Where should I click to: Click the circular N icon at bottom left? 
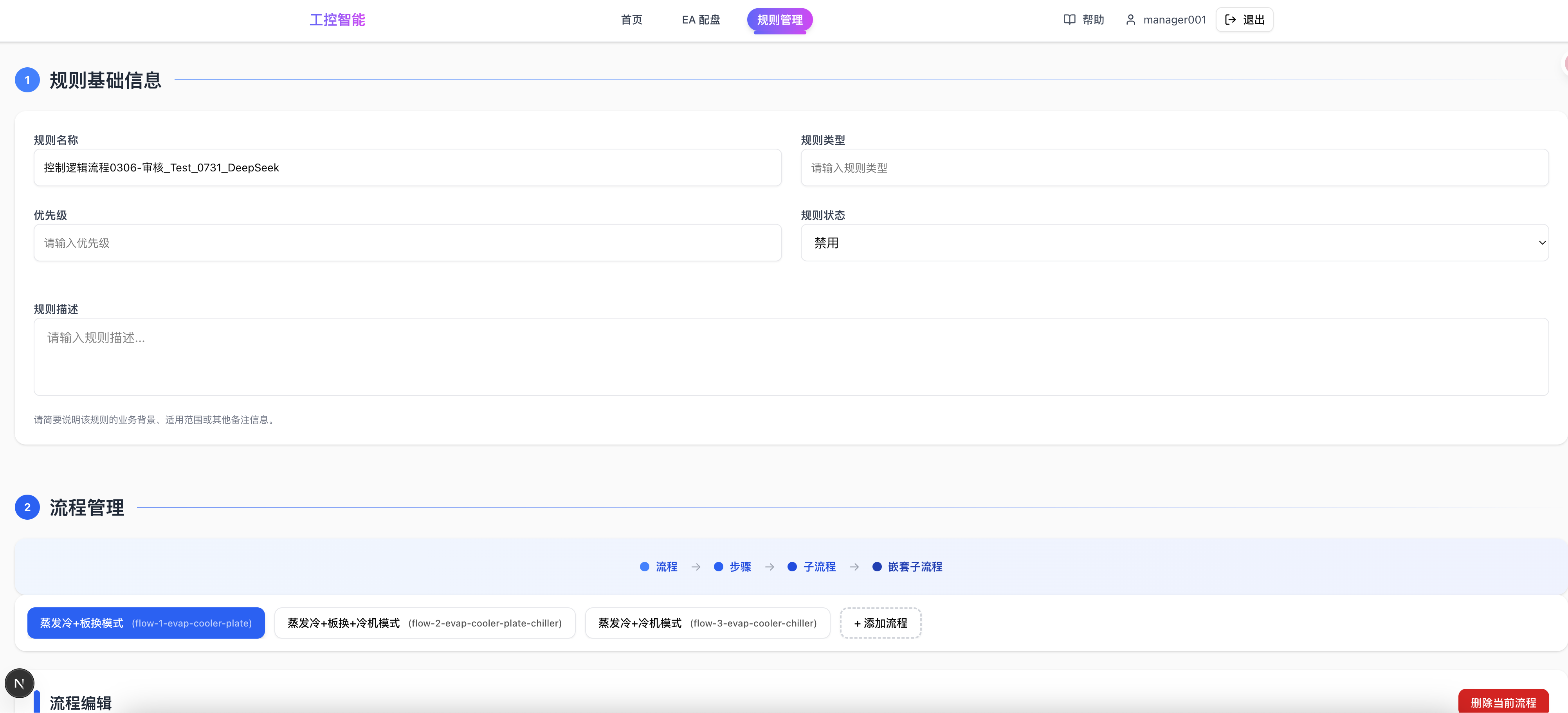tap(19, 682)
